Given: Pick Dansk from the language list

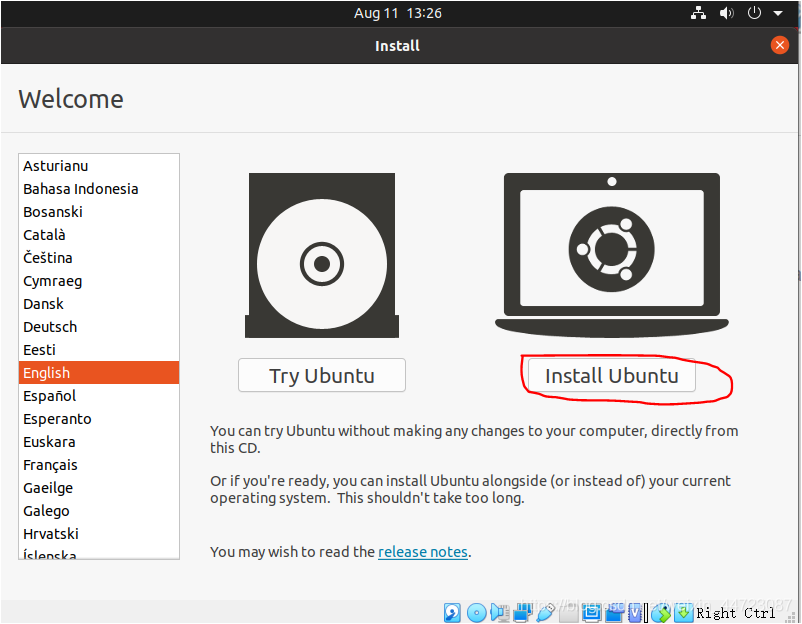Looking at the screenshot, I should click(99, 304).
